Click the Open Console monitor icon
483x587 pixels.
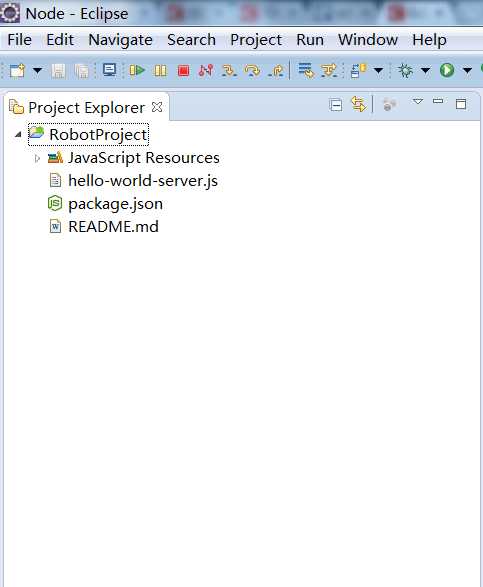point(109,70)
